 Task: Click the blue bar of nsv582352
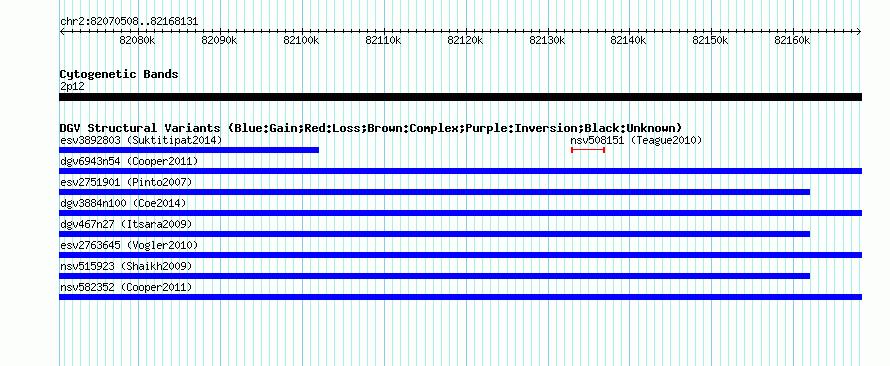coord(460,297)
